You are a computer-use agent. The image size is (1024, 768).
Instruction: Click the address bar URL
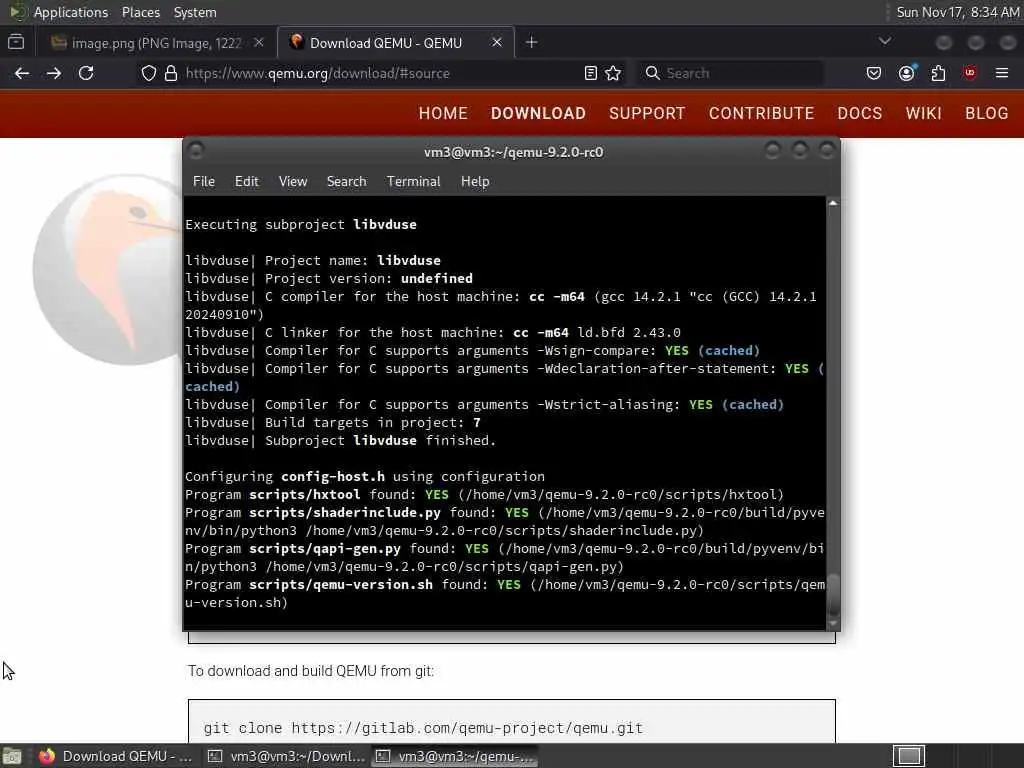click(317, 73)
